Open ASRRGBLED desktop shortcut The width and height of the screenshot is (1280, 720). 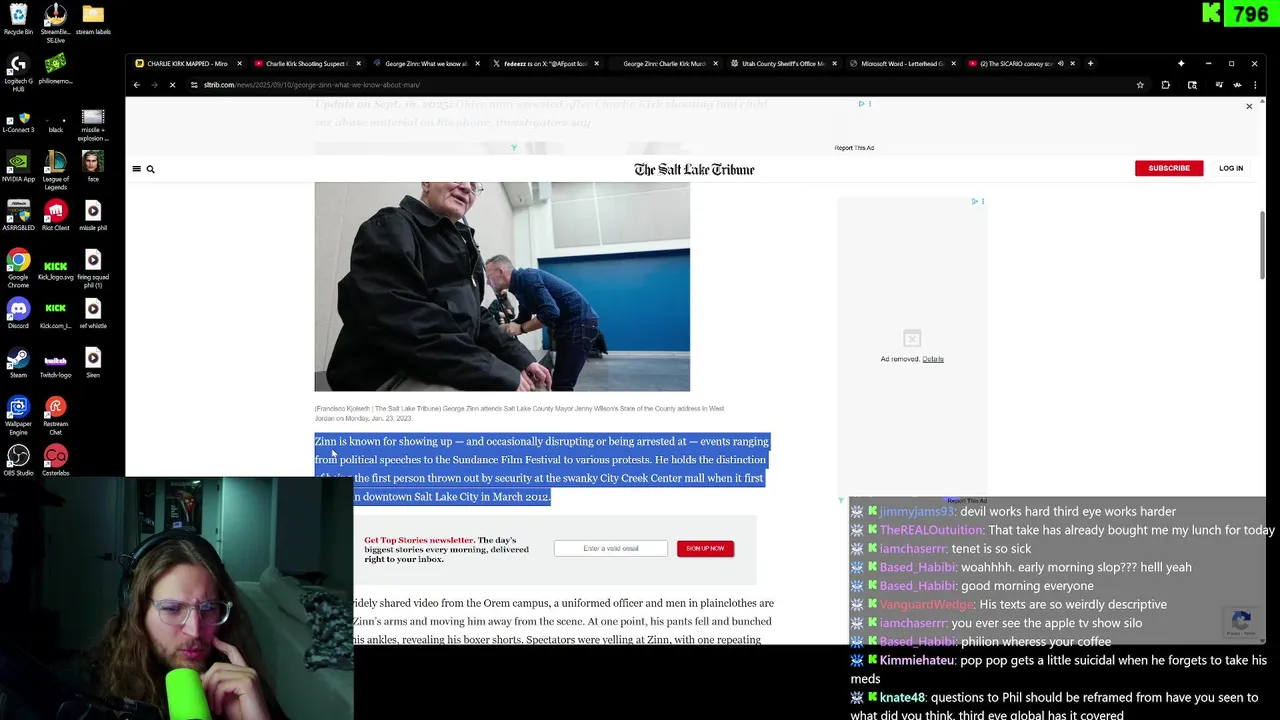[18, 215]
